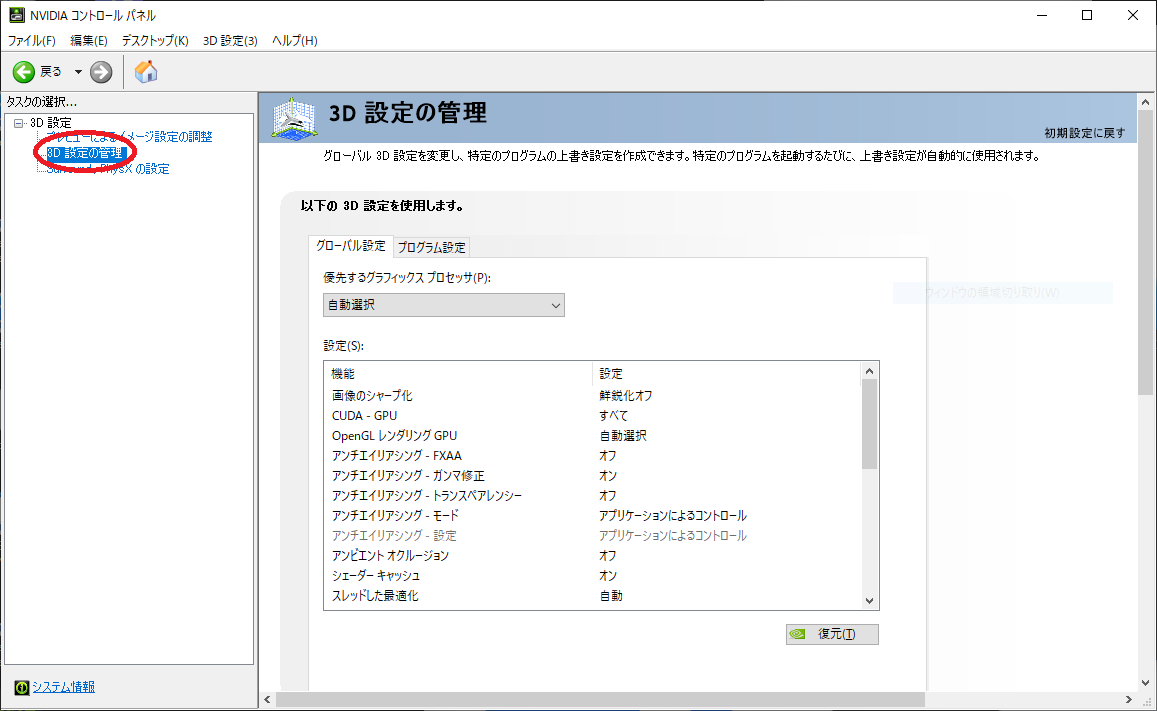Select 画像のシャープ化 setting row

coord(594,396)
